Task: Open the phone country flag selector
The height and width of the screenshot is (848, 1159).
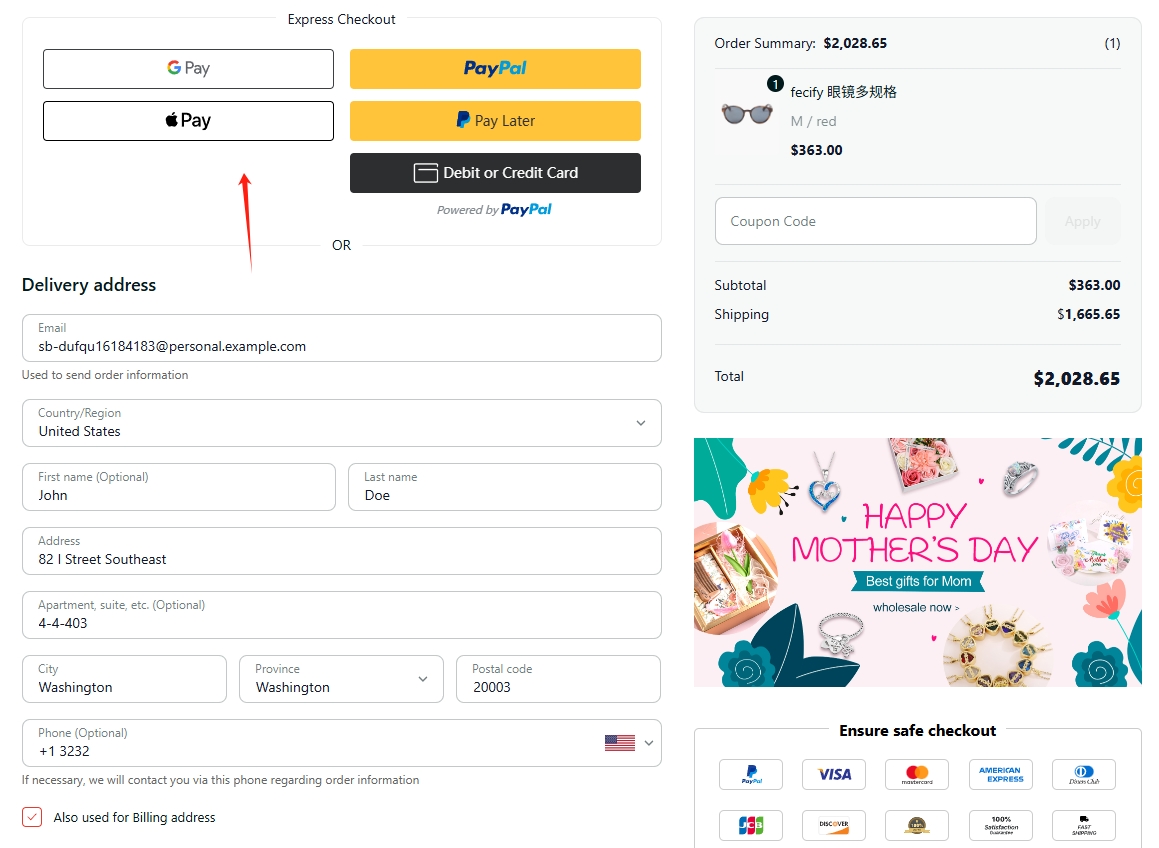Action: pos(628,743)
